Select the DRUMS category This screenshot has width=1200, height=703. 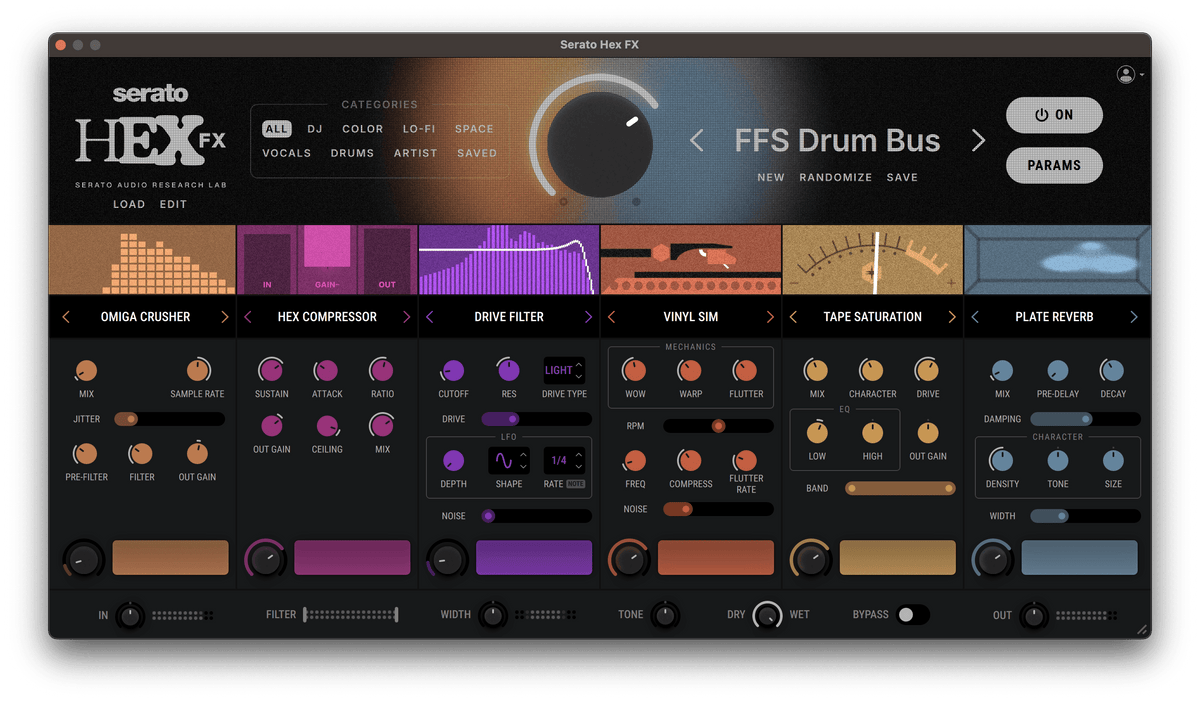[x=352, y=153]
